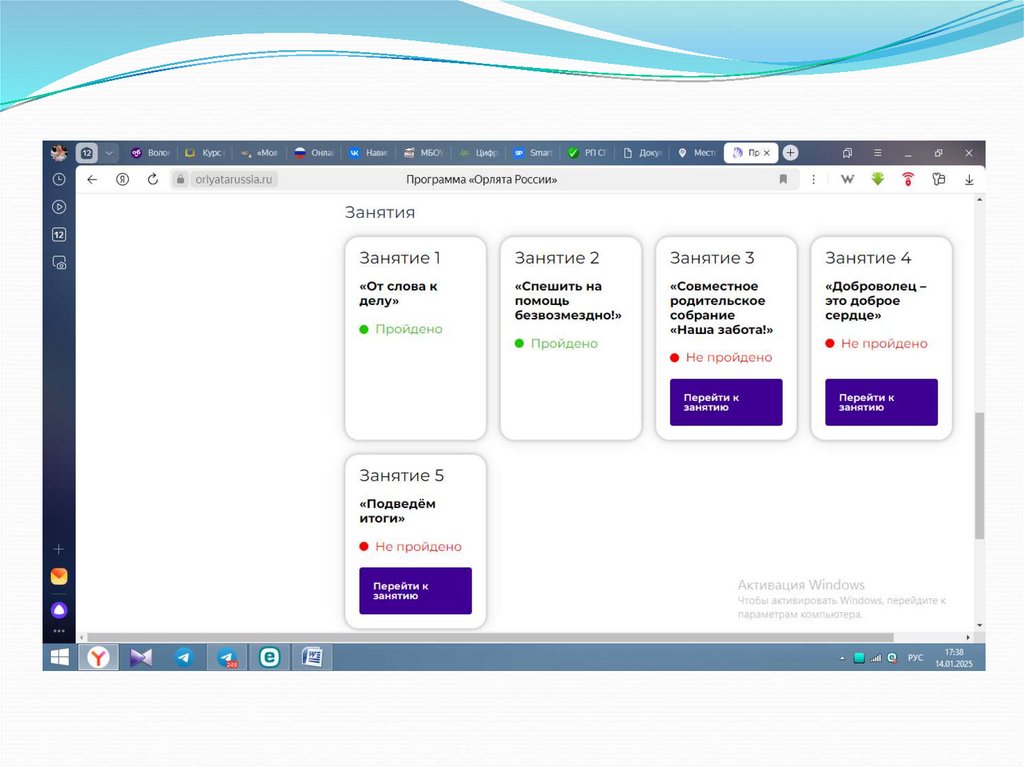
Task: Click the horizontal scrollbar thumb
Action: [490, 637]
